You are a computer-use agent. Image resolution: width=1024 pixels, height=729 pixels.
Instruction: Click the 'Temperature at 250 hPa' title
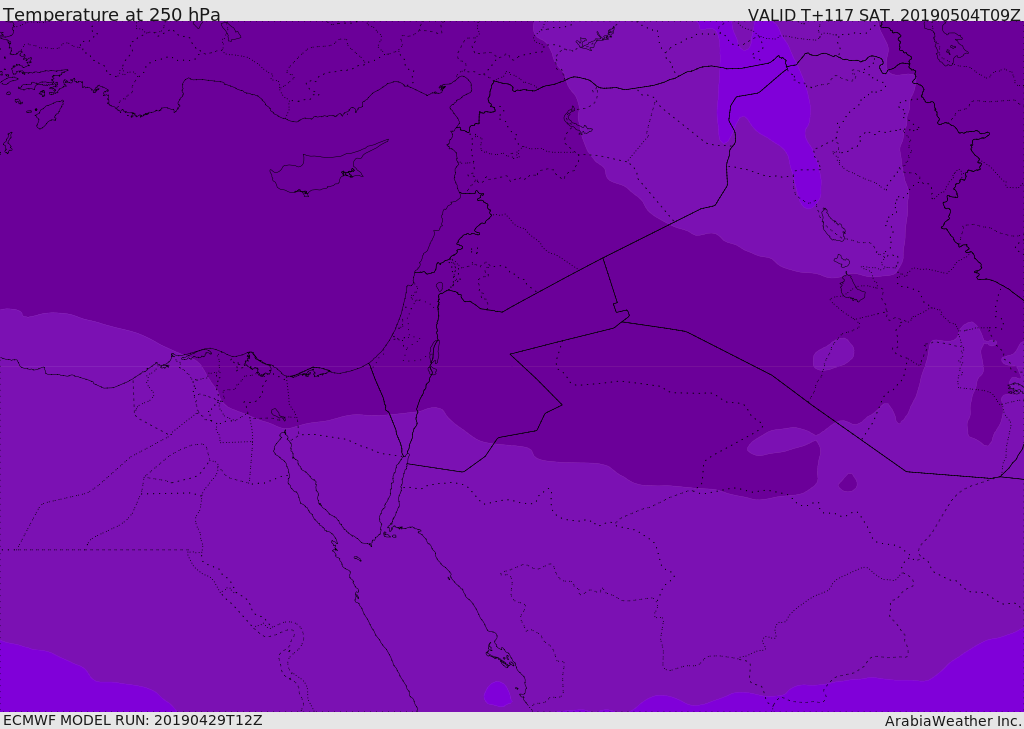click(x=112, y=14)
